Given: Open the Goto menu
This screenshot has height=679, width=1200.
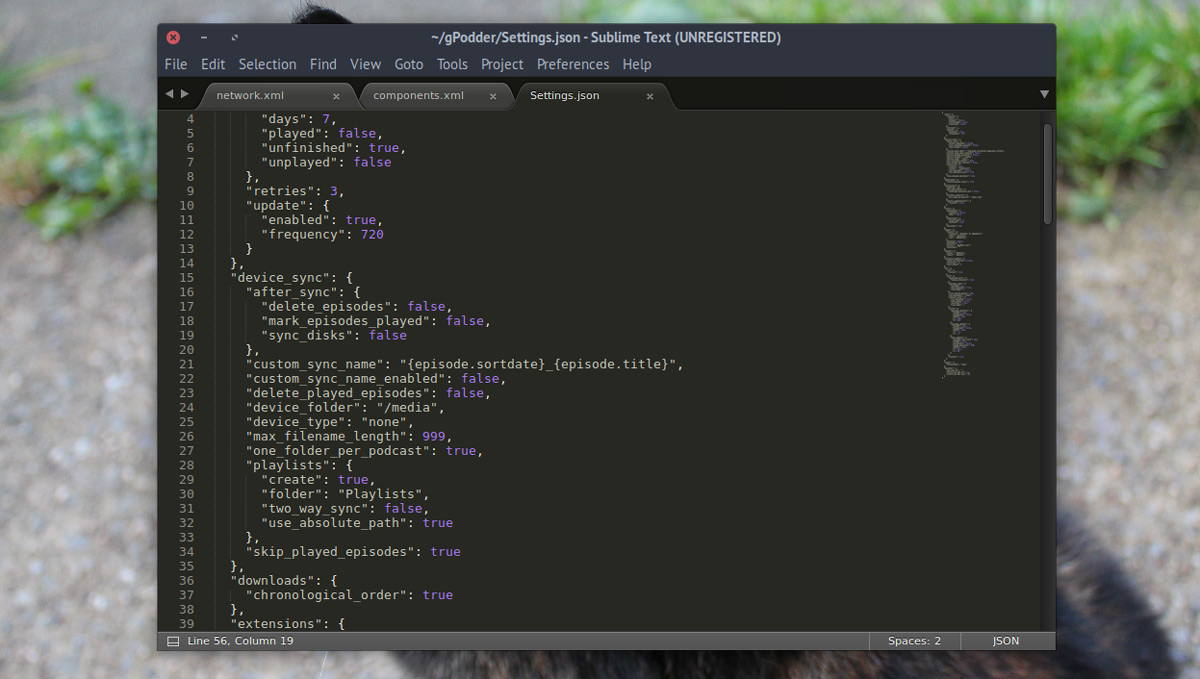Looking at the screenshot, I should point(408,64).
